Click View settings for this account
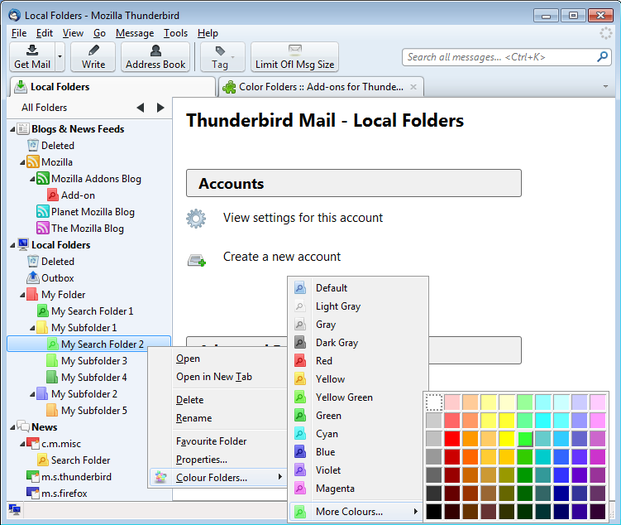621x525 pixels. [302, 218]
